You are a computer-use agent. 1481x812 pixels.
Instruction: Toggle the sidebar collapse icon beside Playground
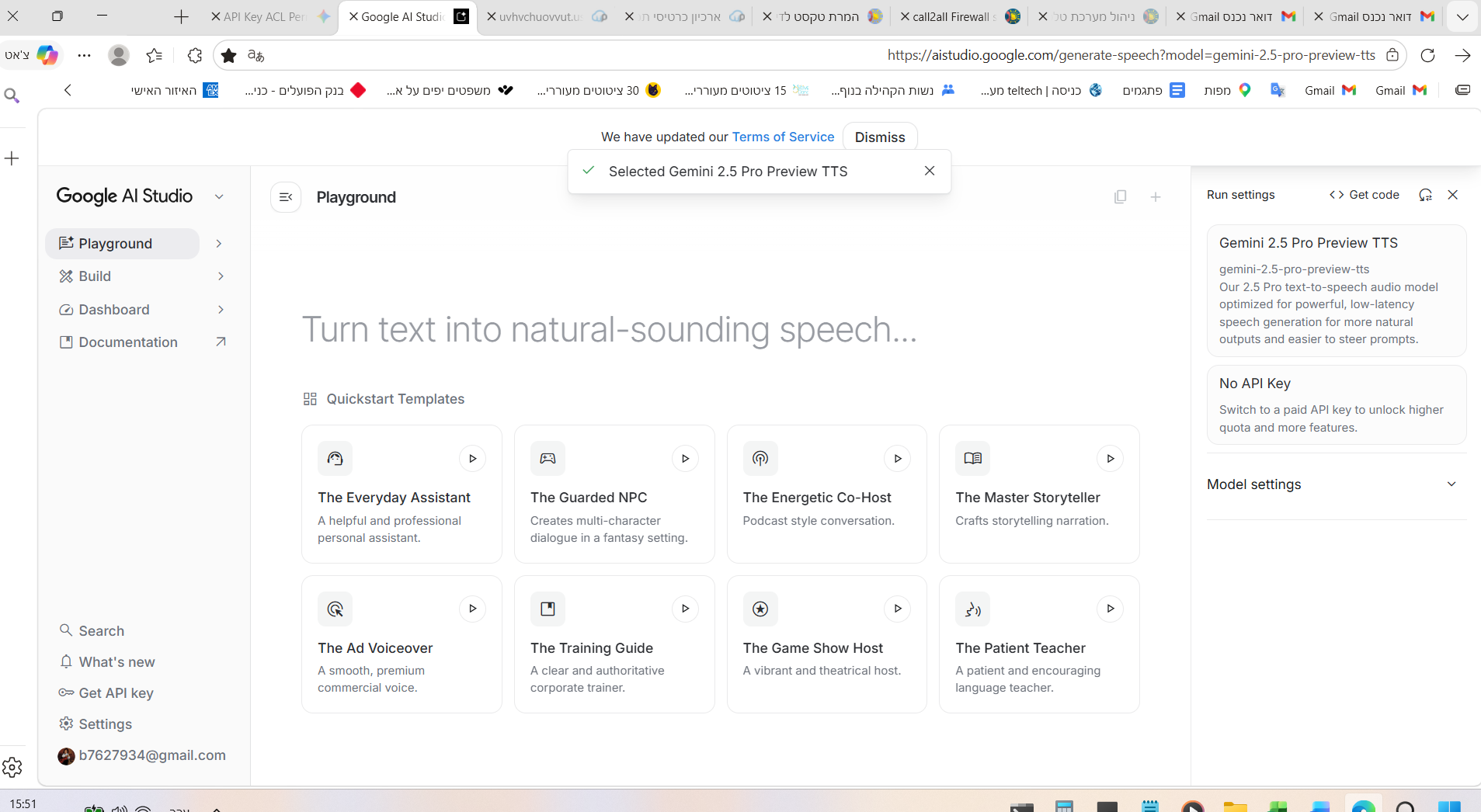click(286, 197)
